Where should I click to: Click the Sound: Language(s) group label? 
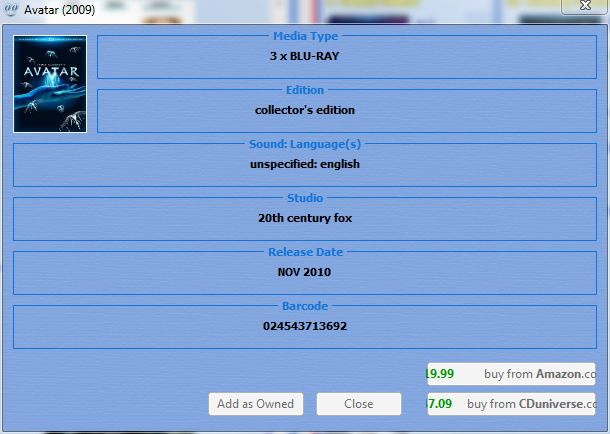[305, 144]
